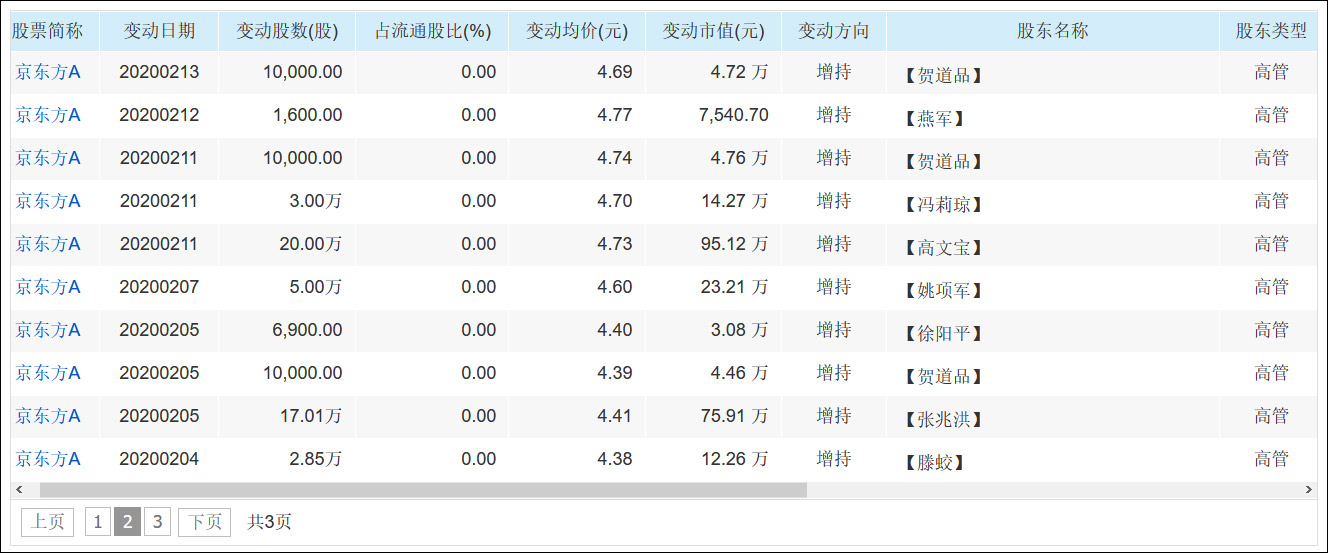Click 增持 in the 滕蛟 row
1328x553 pixels.
pyautogui.click(x=834, y=459)
